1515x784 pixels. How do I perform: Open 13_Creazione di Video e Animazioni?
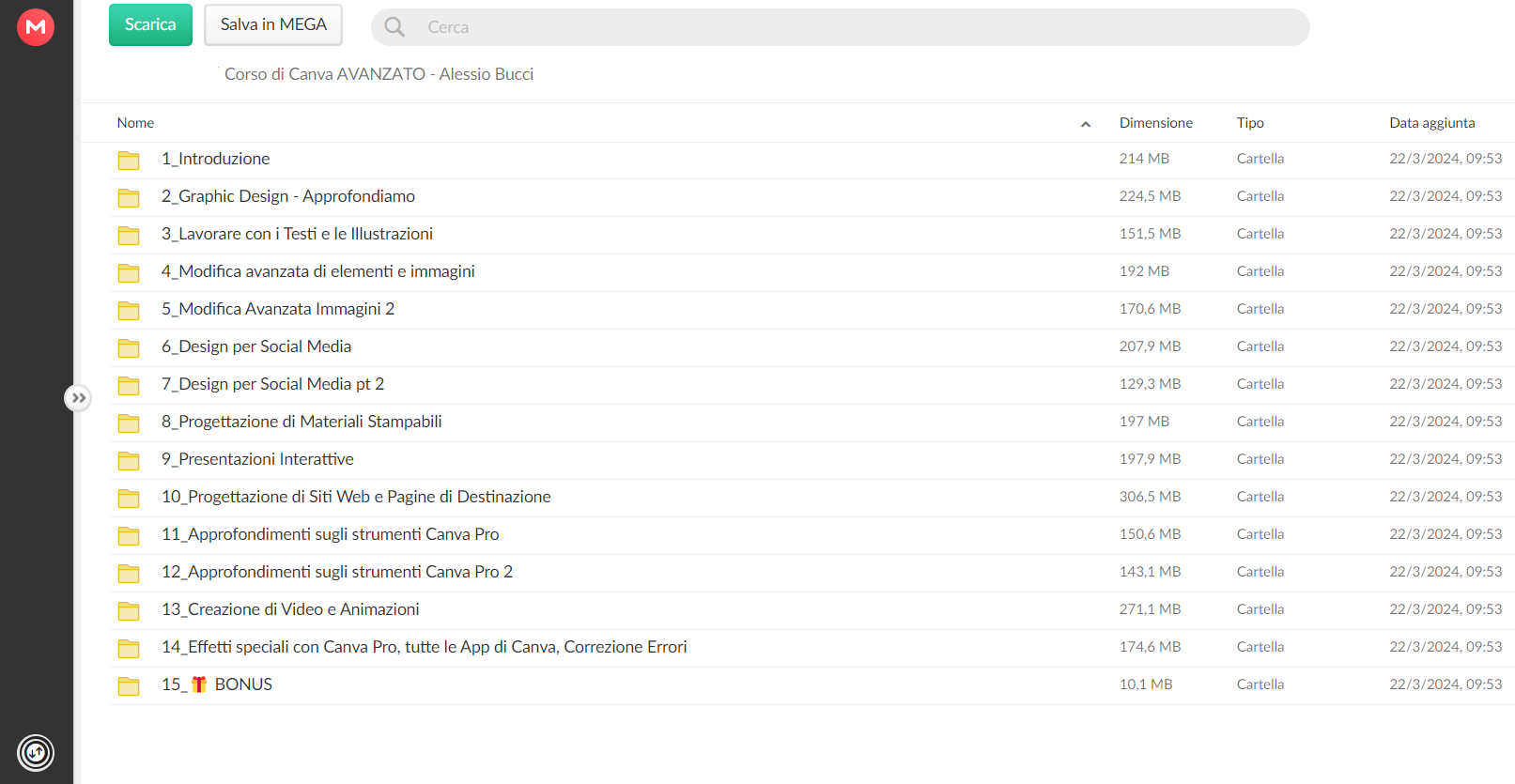(290, 609)
